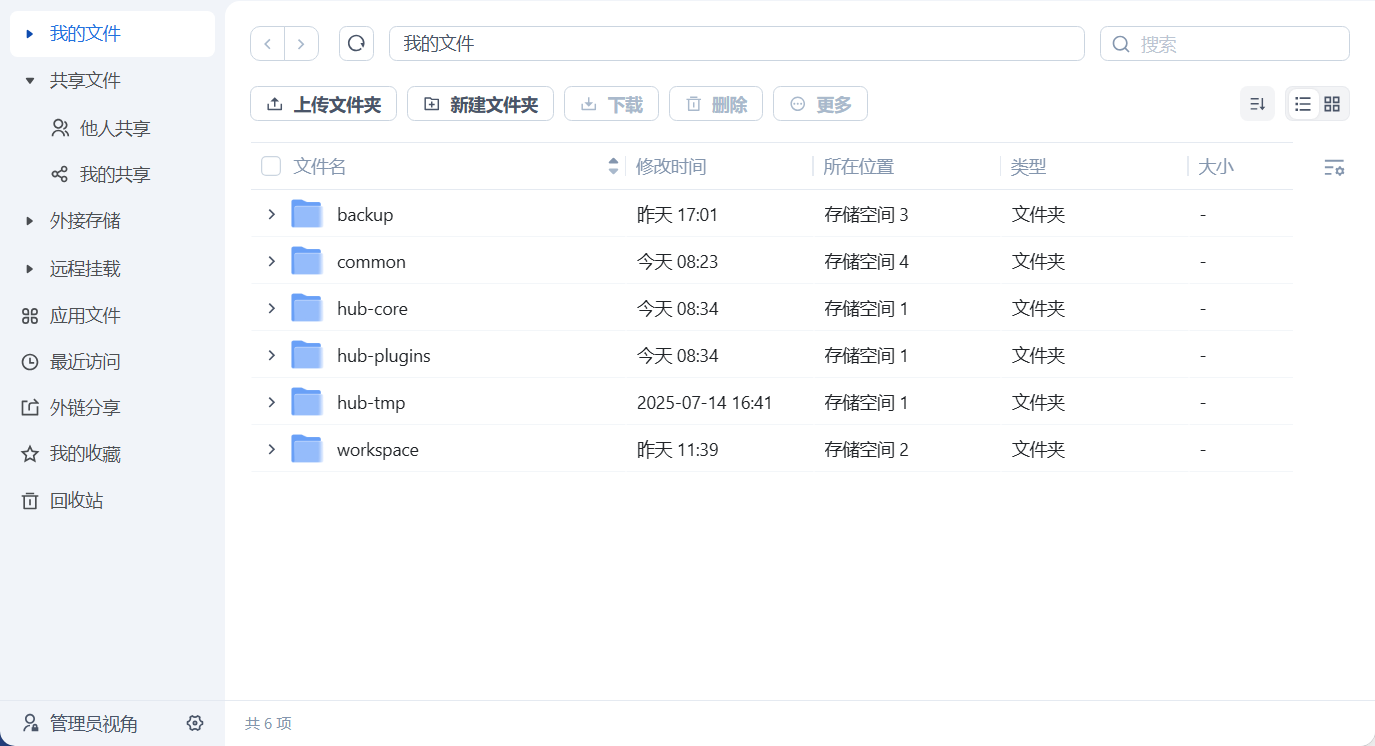1375x746 pixels.
Task: Click 存储空间 2 in workspace row
Action: click(x=866, y=449)
